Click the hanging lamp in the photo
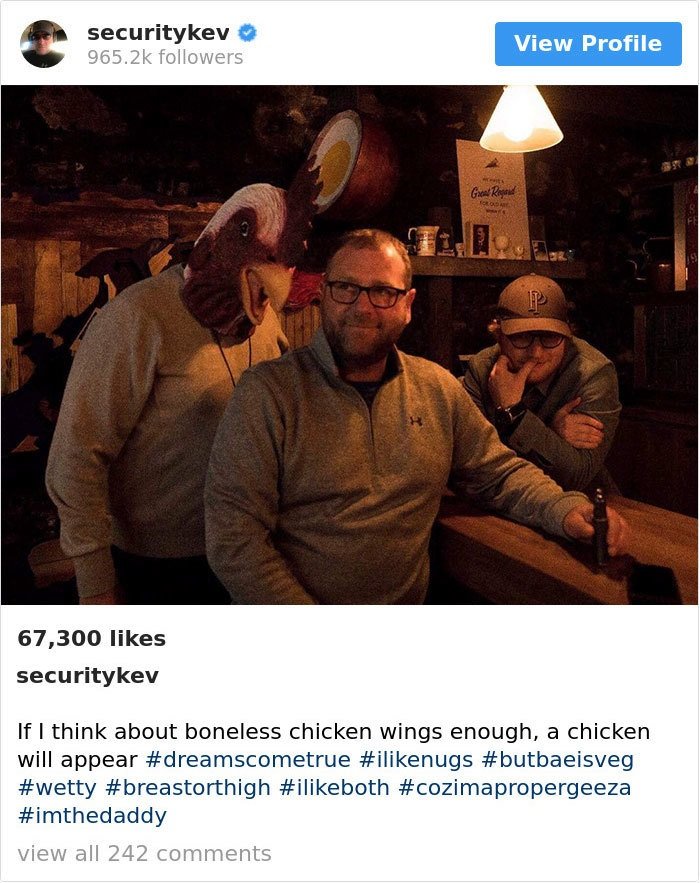The image size is (700, 883). pyautogui.click(x=521, y=118)
